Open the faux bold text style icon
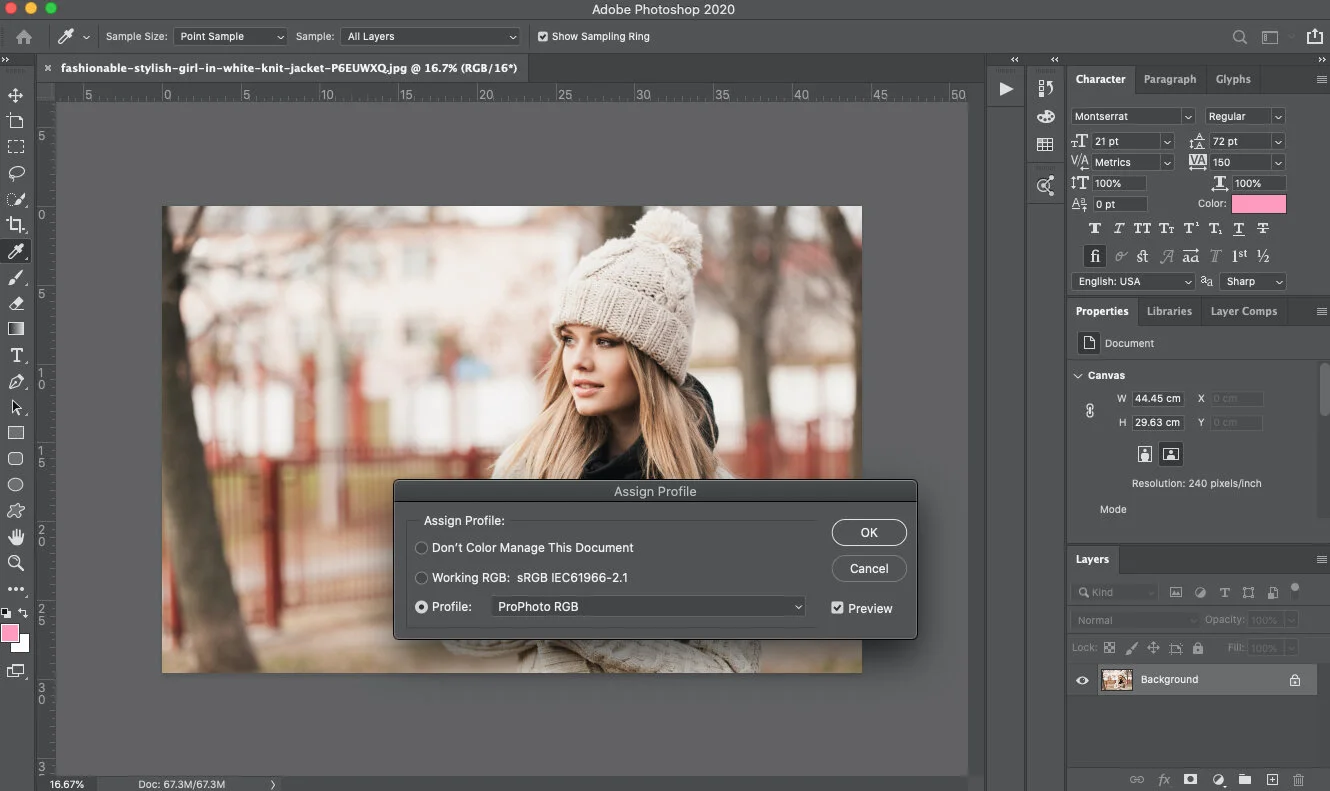The width and height of the screenshot is (1330, 791). [x=1094, y=228]
